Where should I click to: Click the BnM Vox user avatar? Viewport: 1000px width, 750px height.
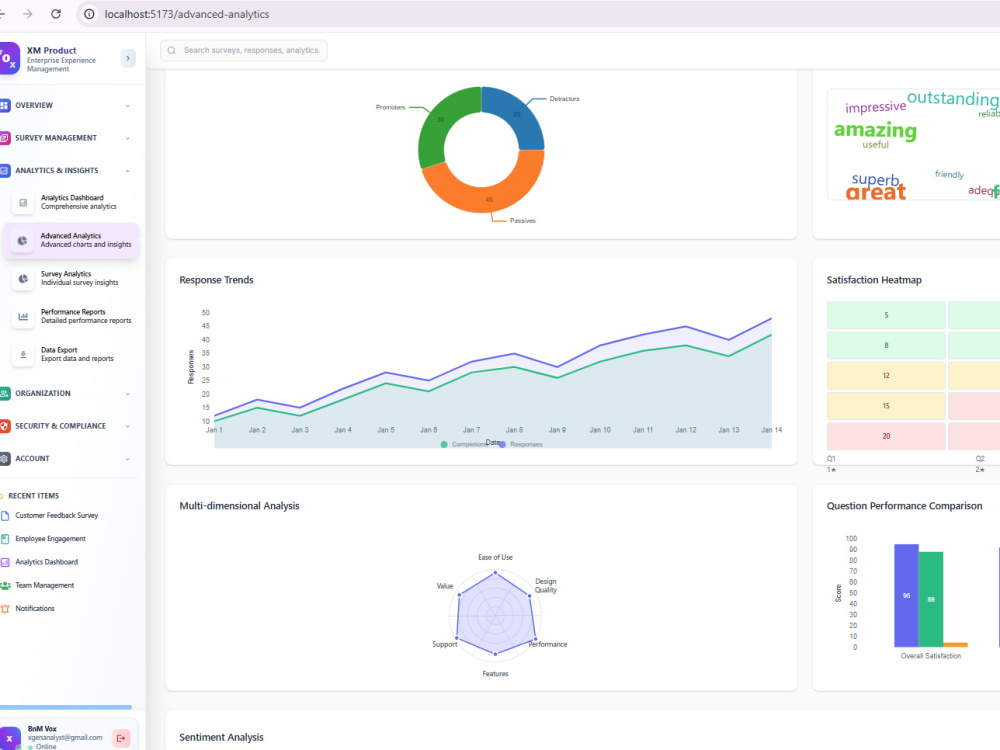tap(10, 739)
